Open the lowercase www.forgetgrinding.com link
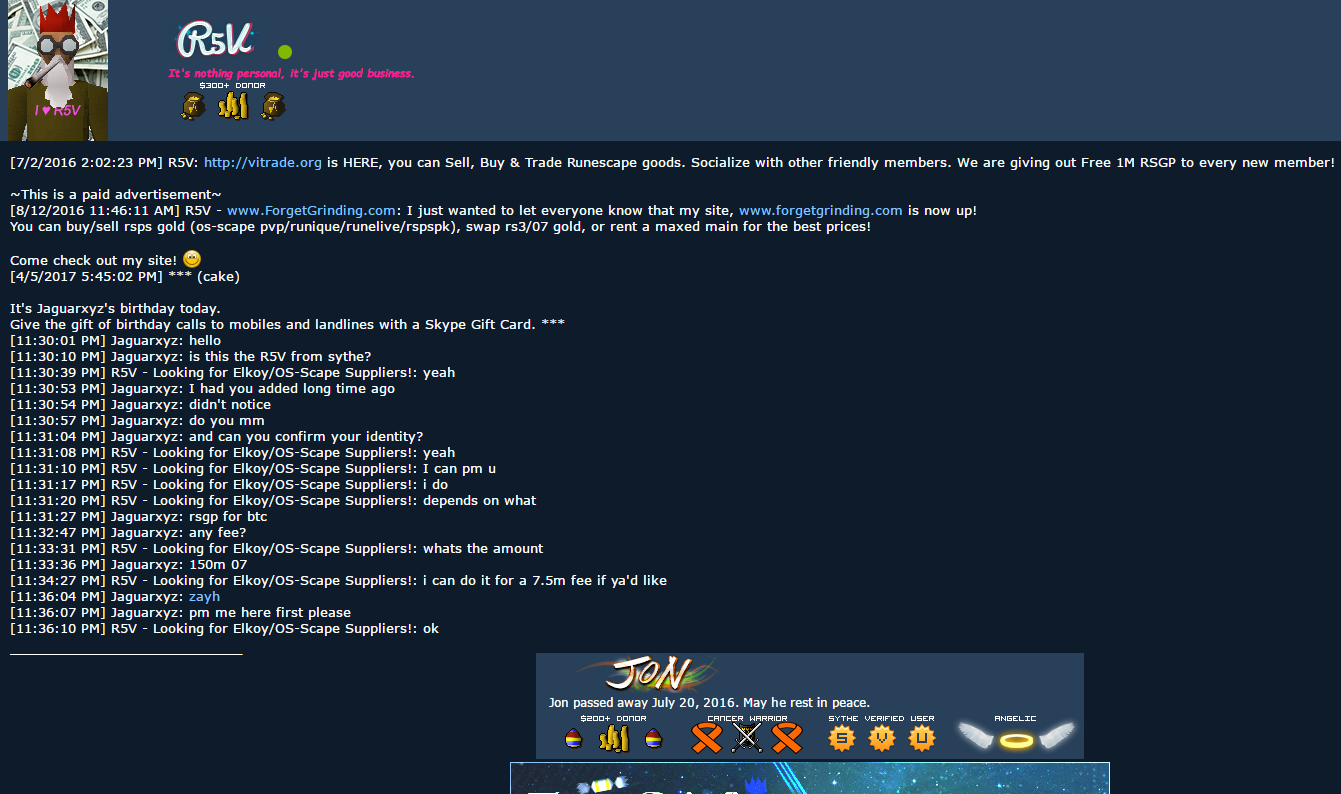 (821, 210)
